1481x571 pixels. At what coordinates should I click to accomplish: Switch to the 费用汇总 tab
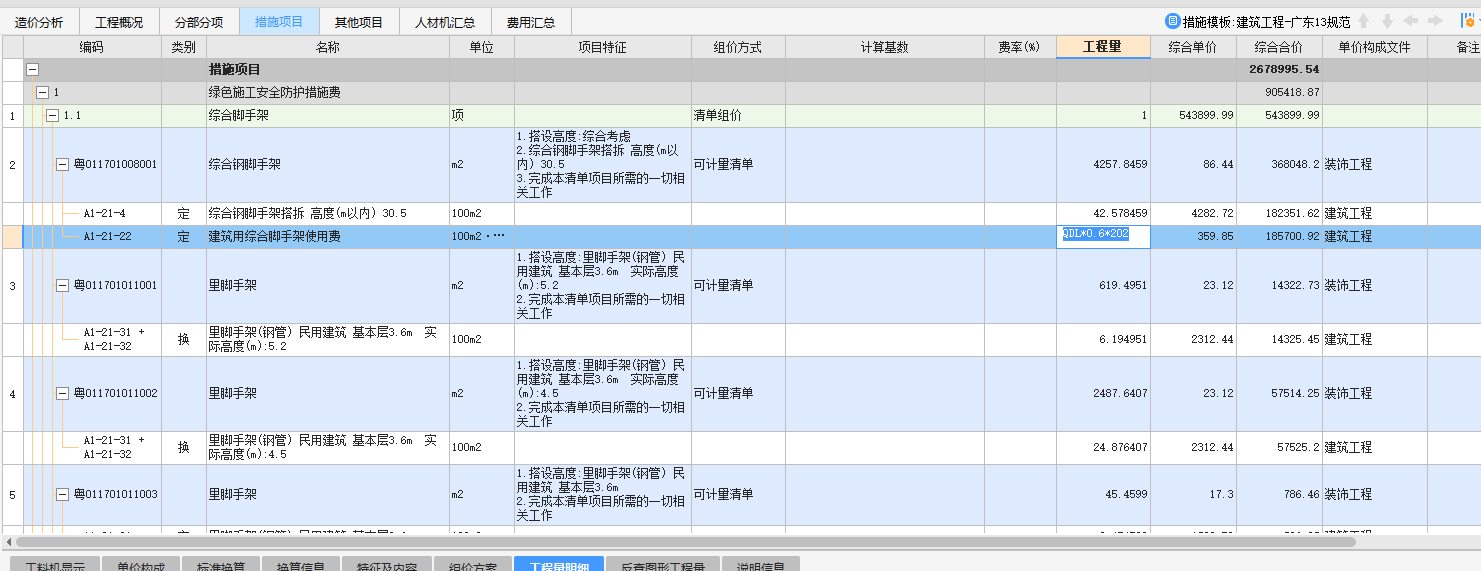click(531, 22)
